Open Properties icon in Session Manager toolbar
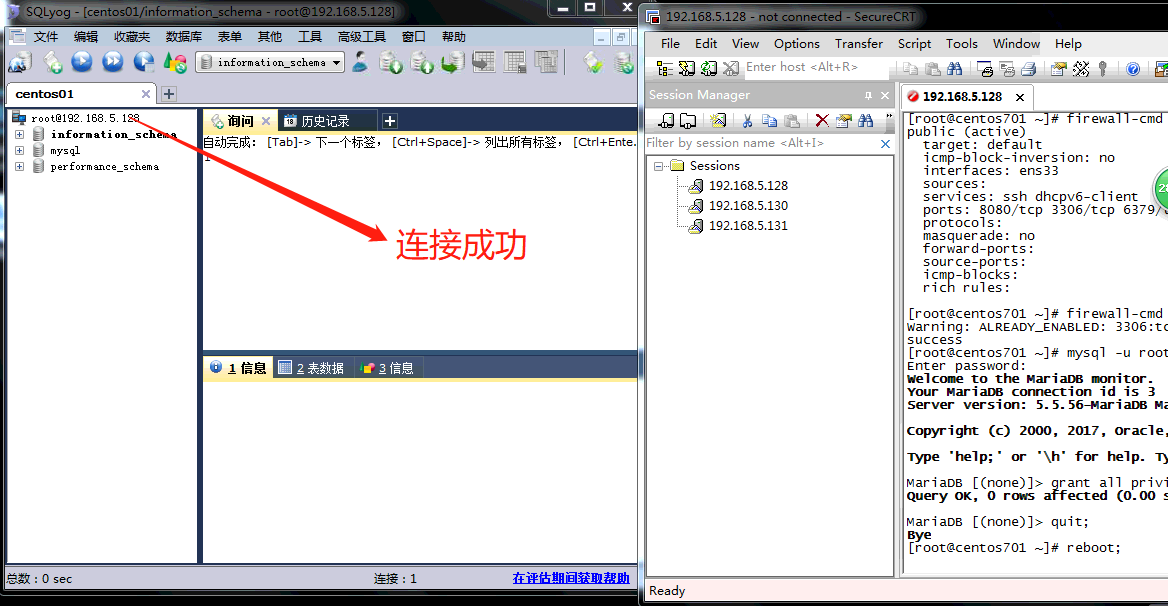This screenshot has height=606, width=1168. point(843,121)
